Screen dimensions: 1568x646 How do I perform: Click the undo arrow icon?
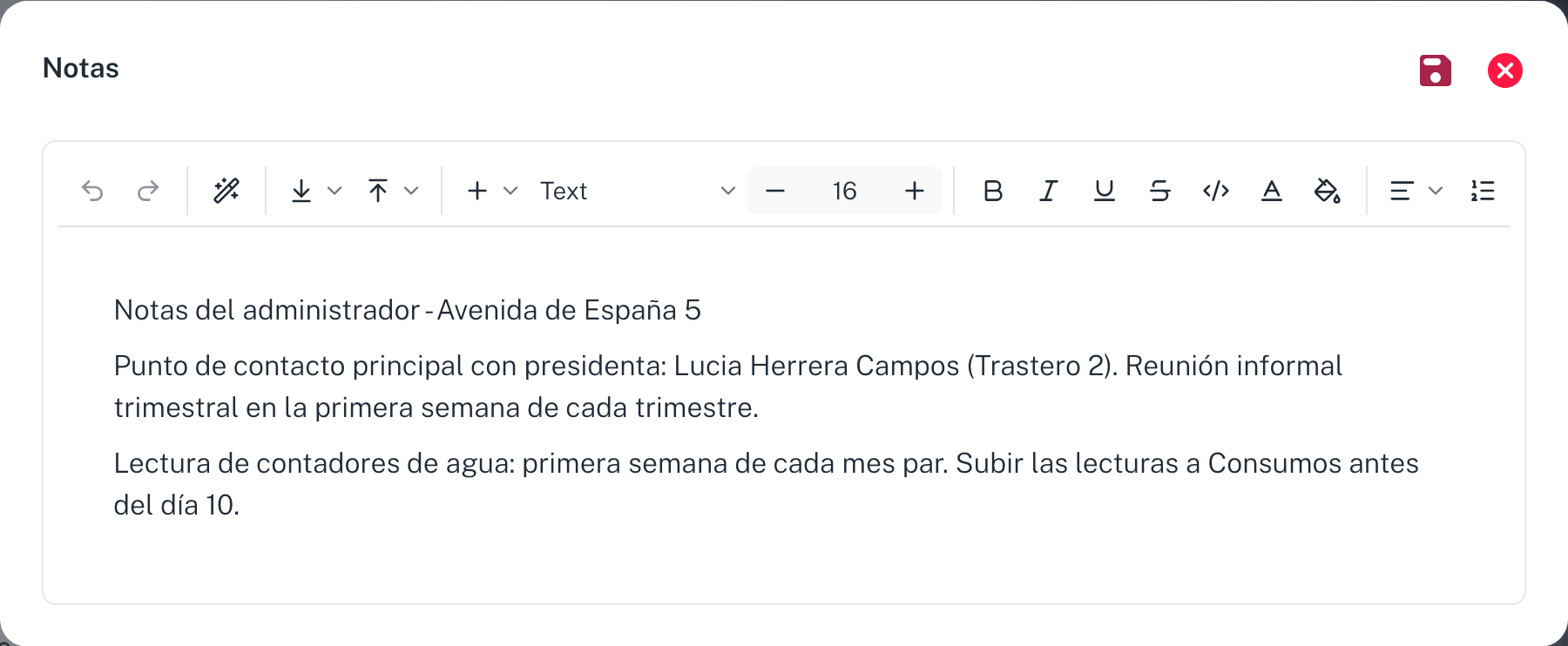tap(92, 191)
